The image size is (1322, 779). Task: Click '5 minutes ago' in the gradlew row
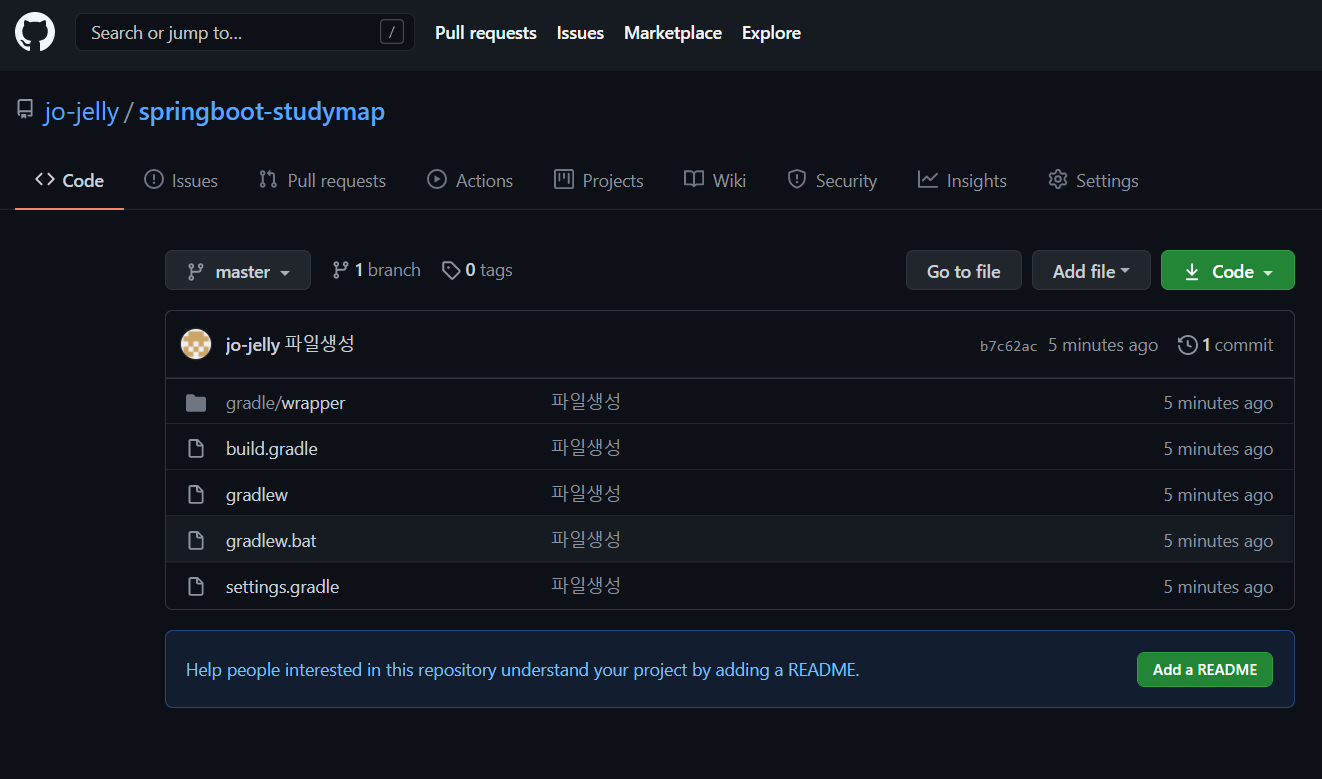pos(1218,495)
